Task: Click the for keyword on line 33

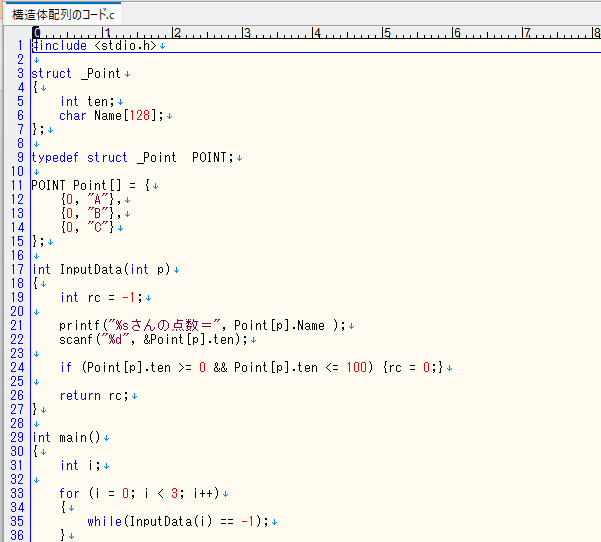Action: pyautogui.click(x=69, y=493)
